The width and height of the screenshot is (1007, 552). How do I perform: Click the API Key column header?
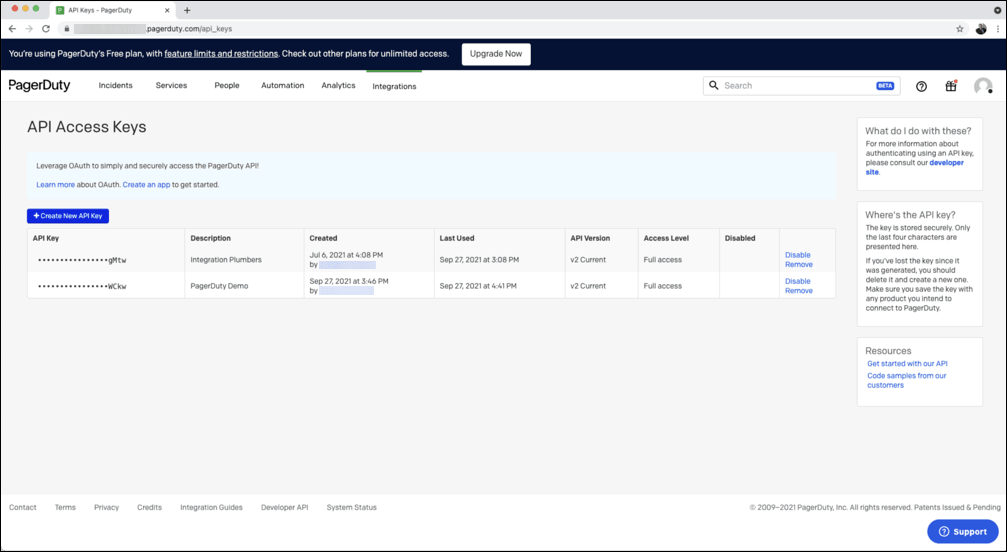(x=46, y=238)
